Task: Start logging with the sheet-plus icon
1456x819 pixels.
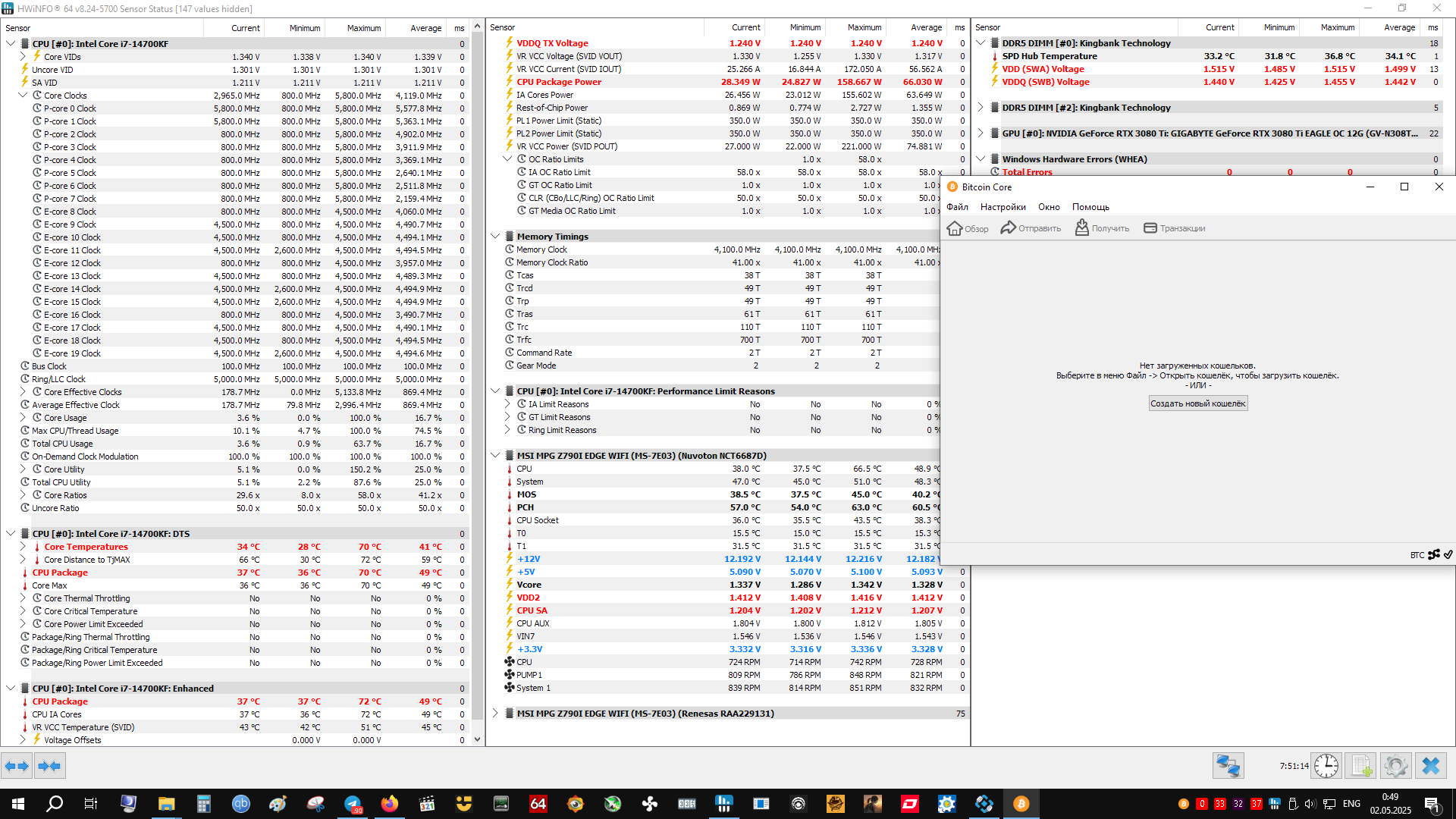Action: [x=1361, y=766]
